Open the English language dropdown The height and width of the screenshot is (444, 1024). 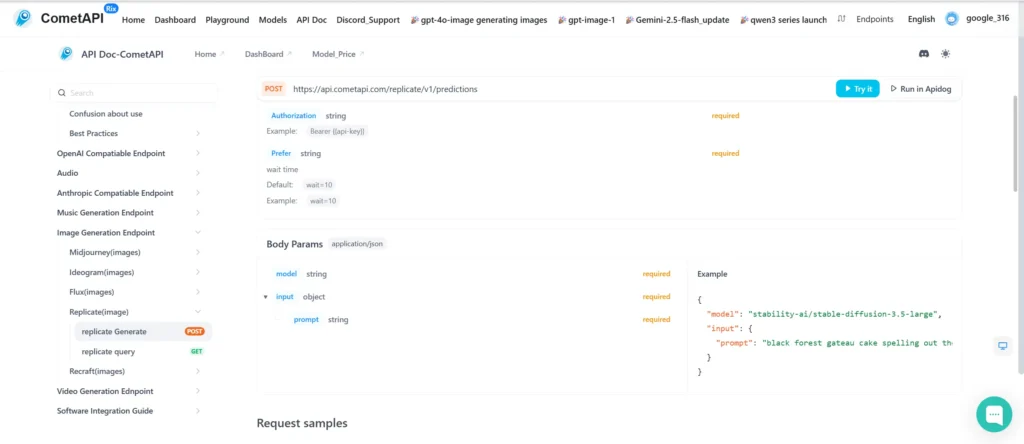click(x=921, y=19)
